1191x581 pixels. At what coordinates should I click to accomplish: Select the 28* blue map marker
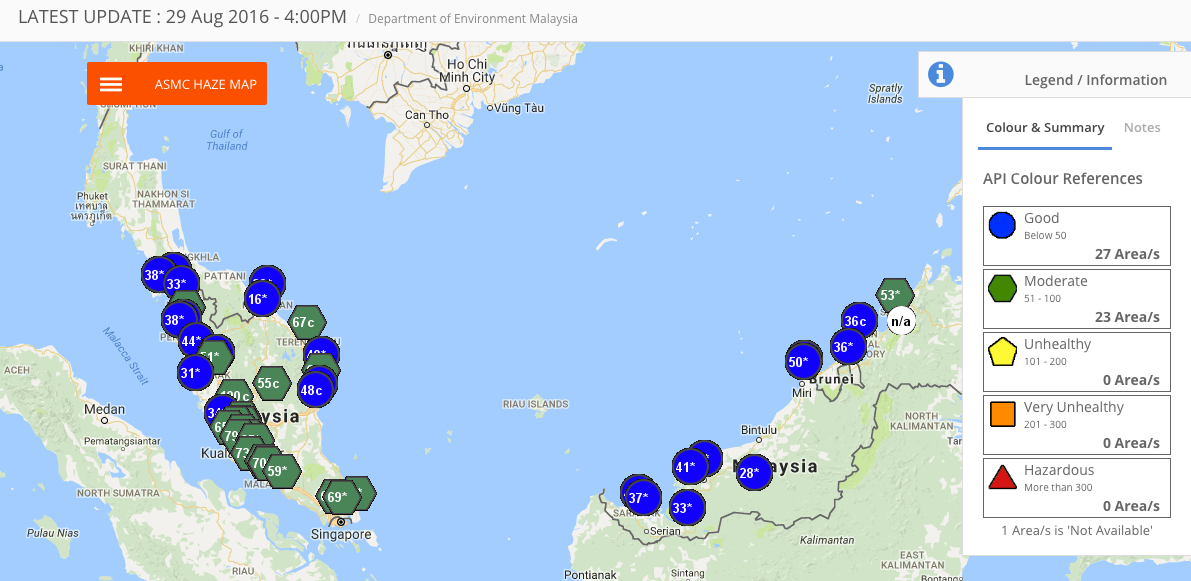pos(753,472)
